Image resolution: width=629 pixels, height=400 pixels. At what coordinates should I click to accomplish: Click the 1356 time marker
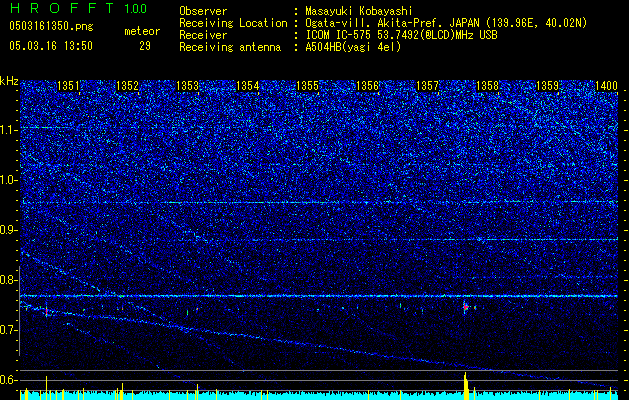[x=367, y=86]
